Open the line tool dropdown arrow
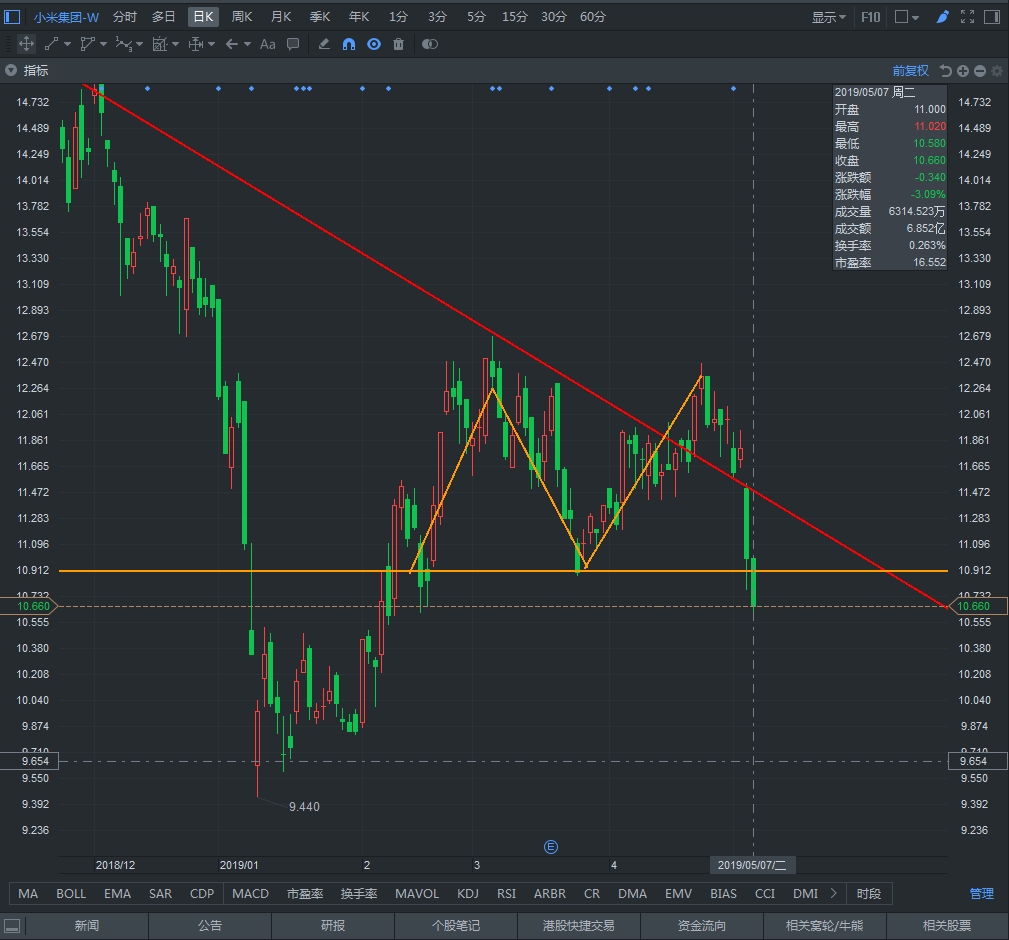The image size is (1009, 940). click(x=67, y=44)
